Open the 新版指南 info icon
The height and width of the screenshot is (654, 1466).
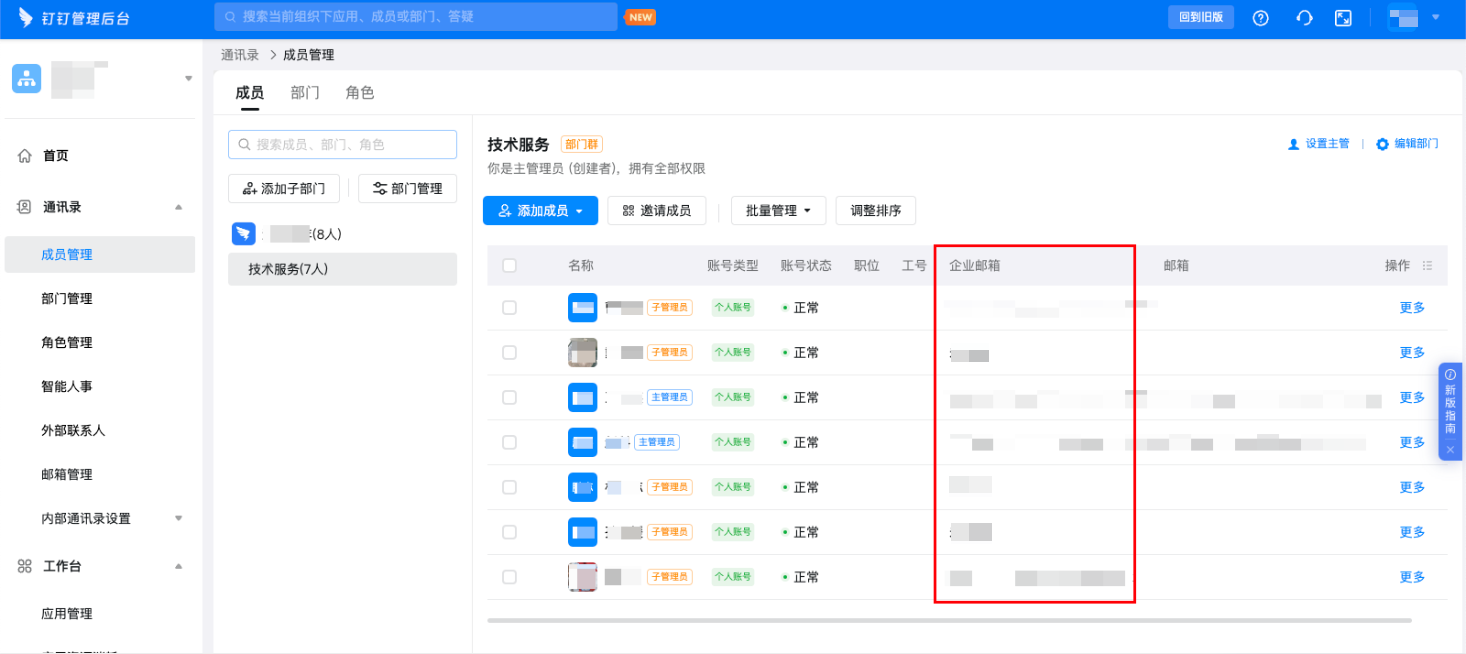click(x=1450, y=374)
